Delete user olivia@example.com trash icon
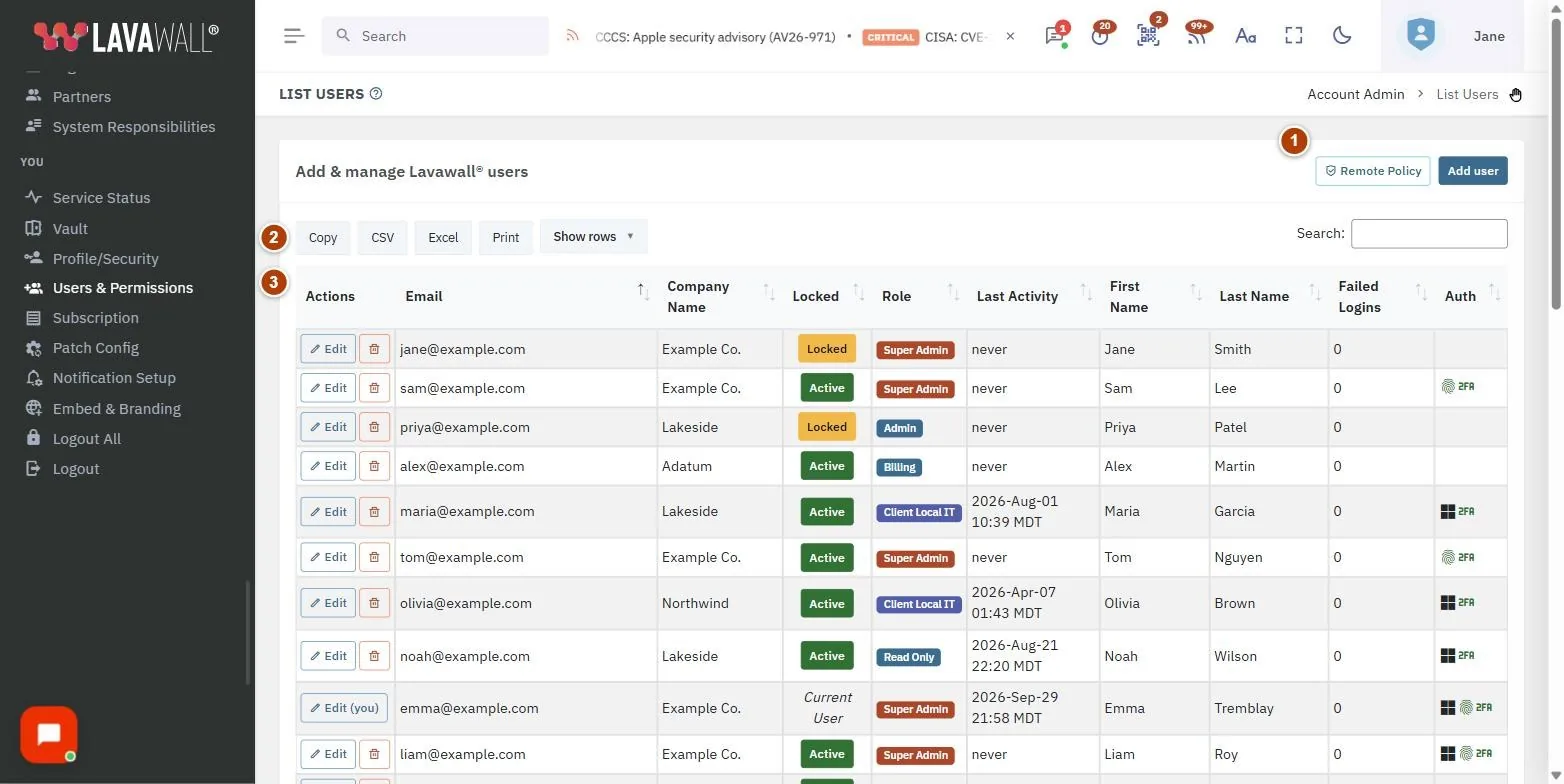 tap(374, 603)
